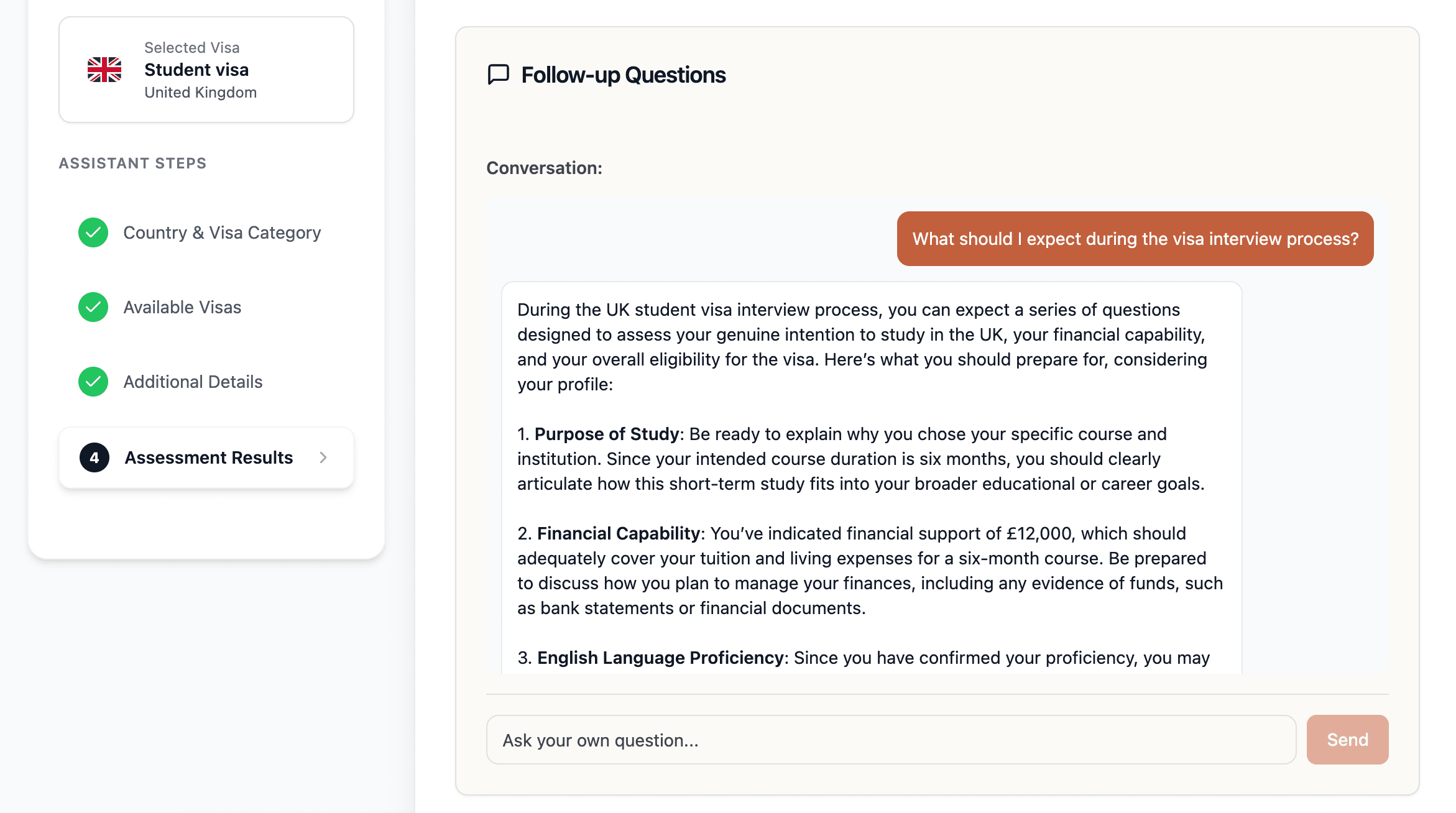Expand Assessment Results chevron arrow
Viewport: 1456px width, 813px height.
coord(323,457)
